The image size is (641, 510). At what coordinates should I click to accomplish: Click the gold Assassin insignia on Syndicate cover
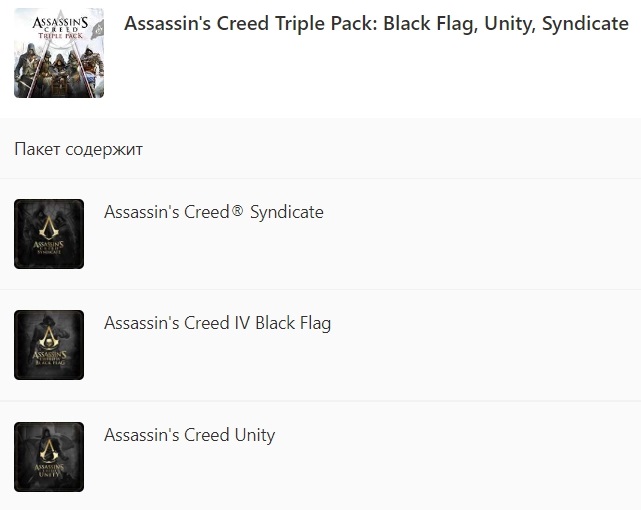coord(49,227)
